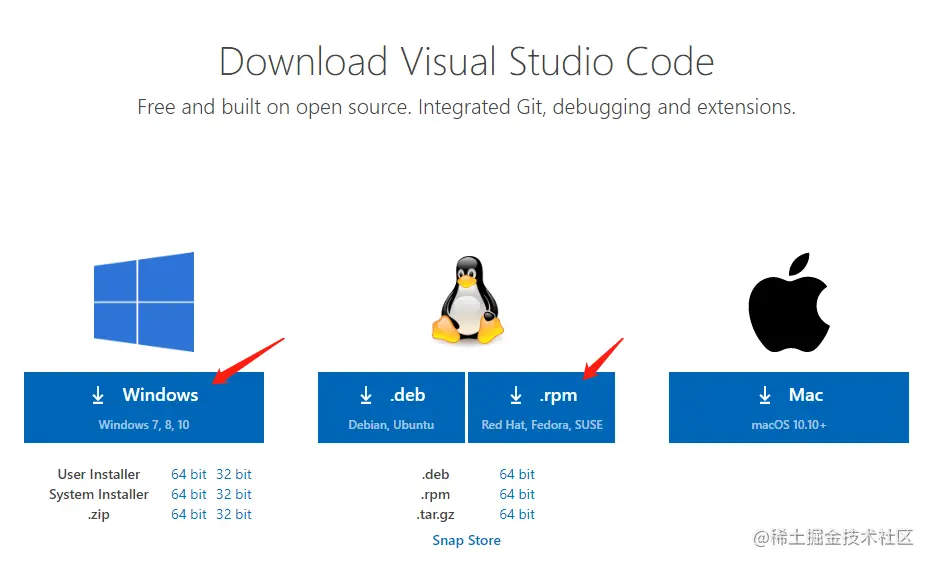The height and width of the screenshot is (565, 931).
Task: Open Windows .zip 64 bit link
Action: pyautogui.click(x=189, y=514)
